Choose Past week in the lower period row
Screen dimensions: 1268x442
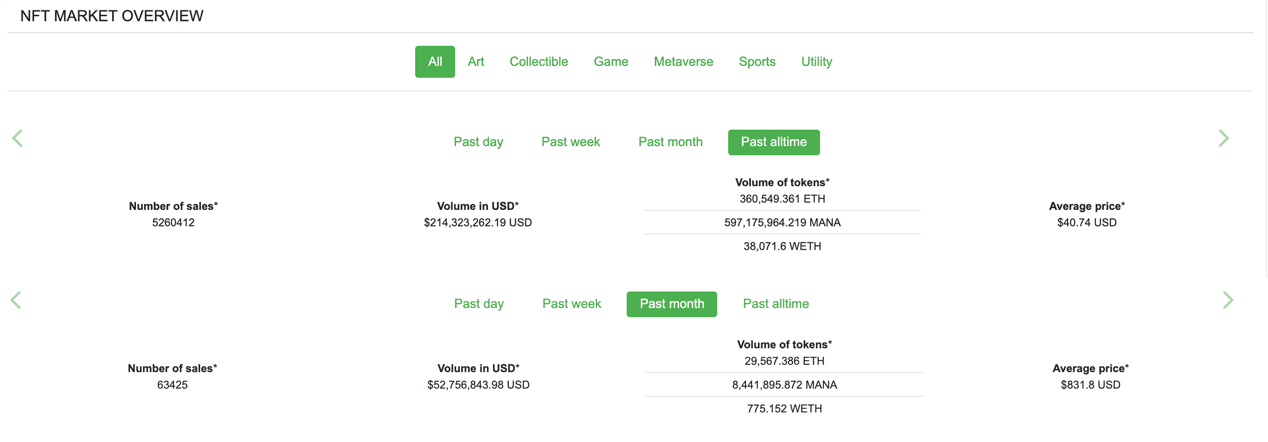point(571,304)
